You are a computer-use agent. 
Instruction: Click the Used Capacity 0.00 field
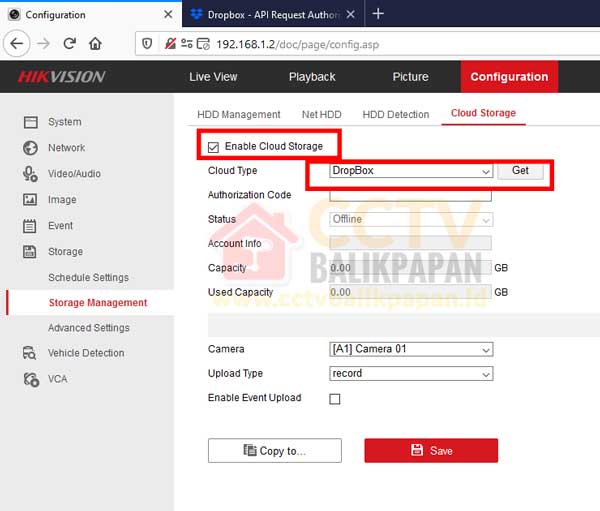point(410,292)
